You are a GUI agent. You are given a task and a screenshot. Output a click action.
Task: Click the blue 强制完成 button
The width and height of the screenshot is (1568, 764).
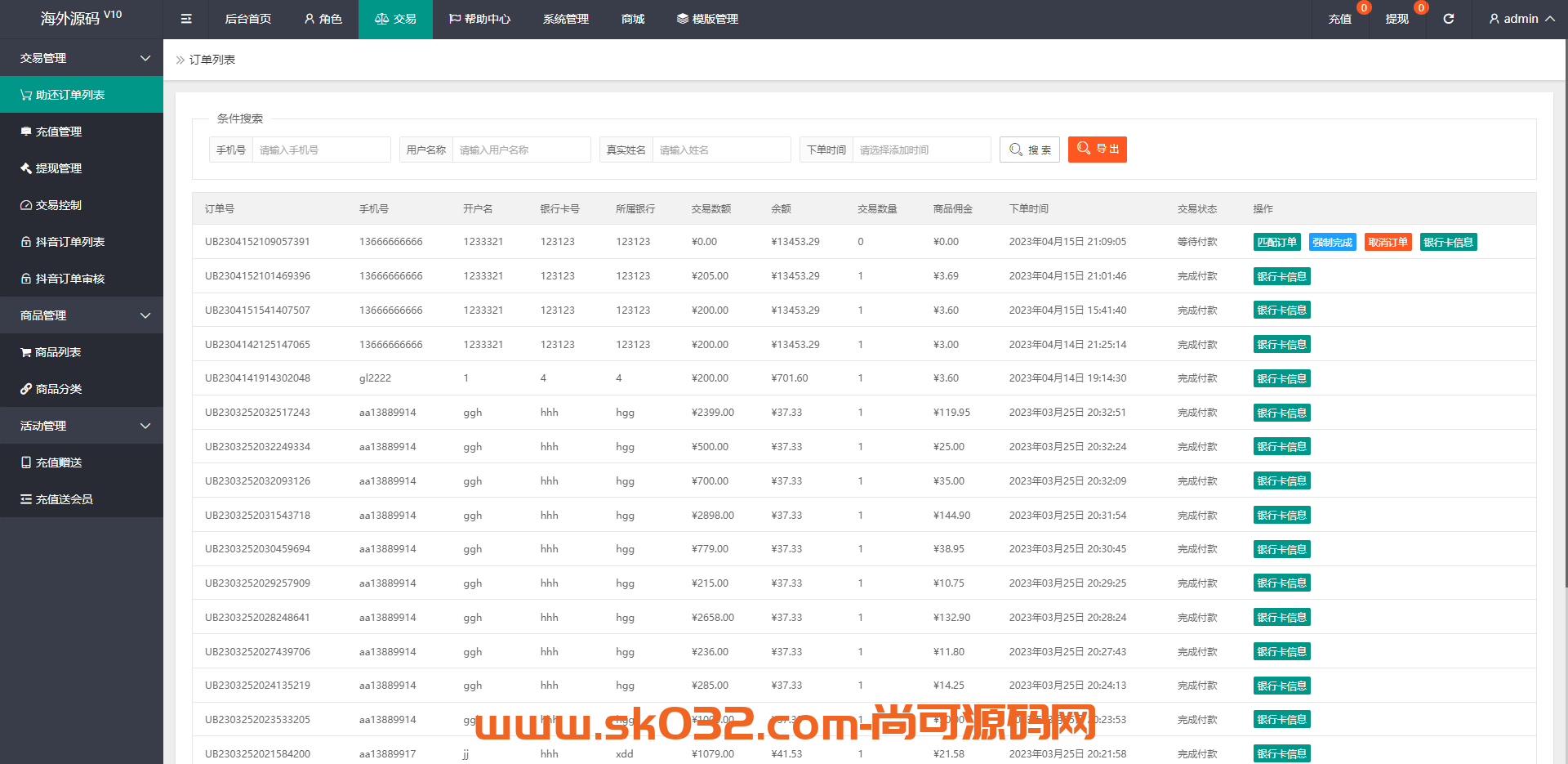[1333, 242]
